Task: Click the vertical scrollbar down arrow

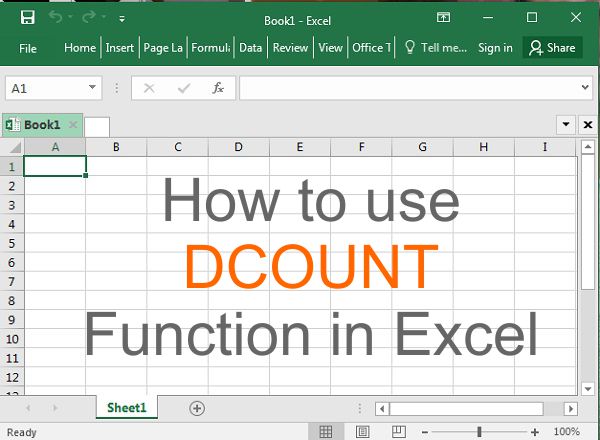Action: click(588, 389)
